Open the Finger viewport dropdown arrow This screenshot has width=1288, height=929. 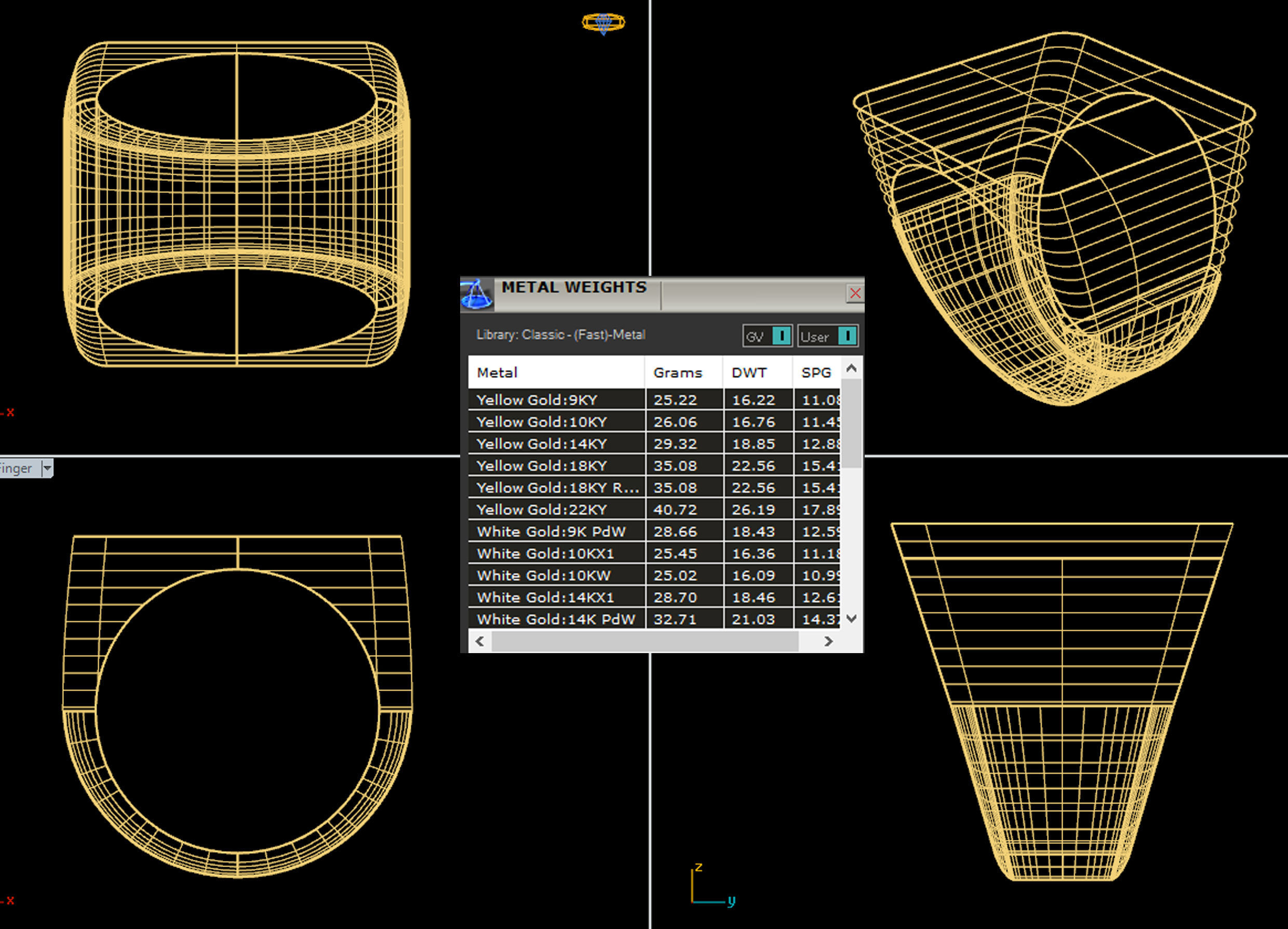coord(48,468)
